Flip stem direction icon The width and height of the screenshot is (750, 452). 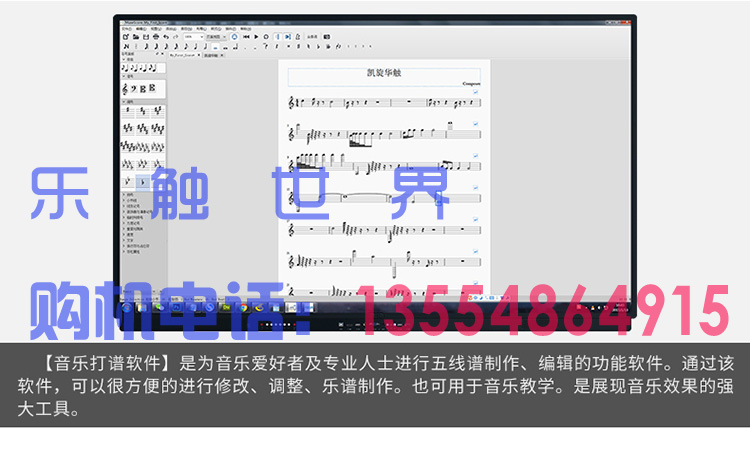click(338, 46)
